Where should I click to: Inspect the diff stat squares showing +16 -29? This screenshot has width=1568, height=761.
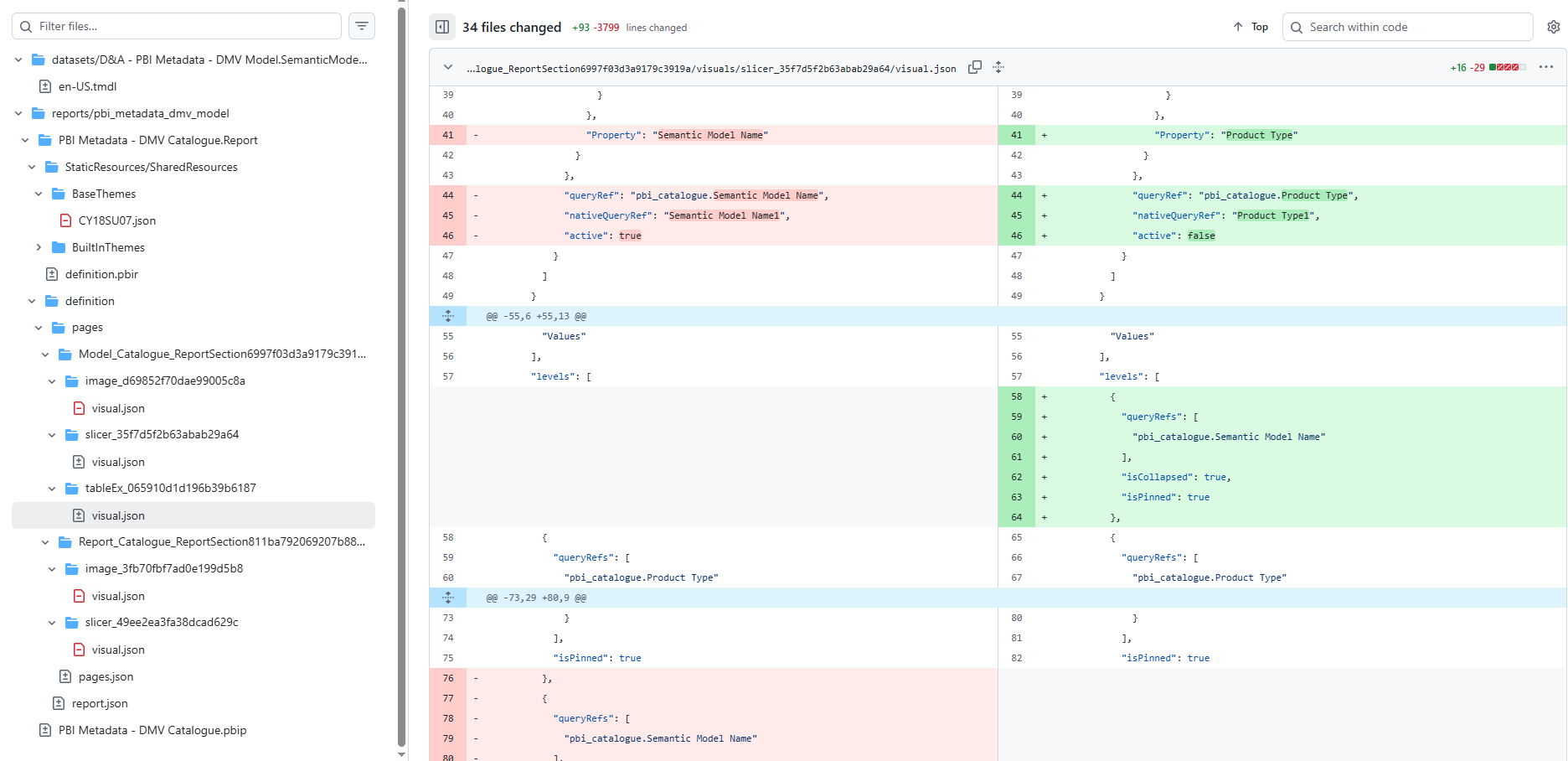point(1507,67)
